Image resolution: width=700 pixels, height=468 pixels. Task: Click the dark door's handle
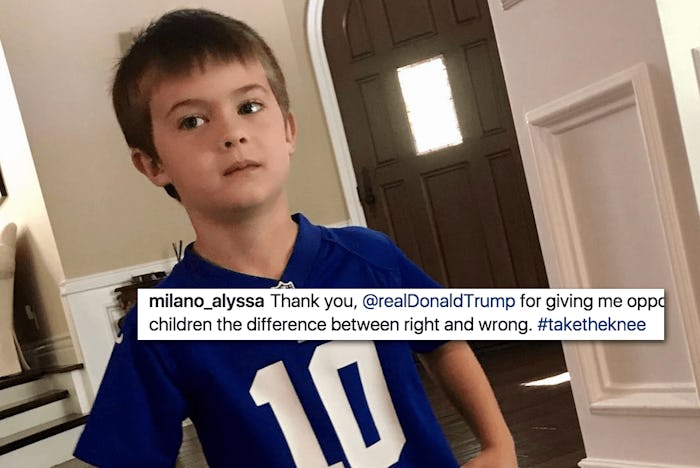[x=367, y=189]
